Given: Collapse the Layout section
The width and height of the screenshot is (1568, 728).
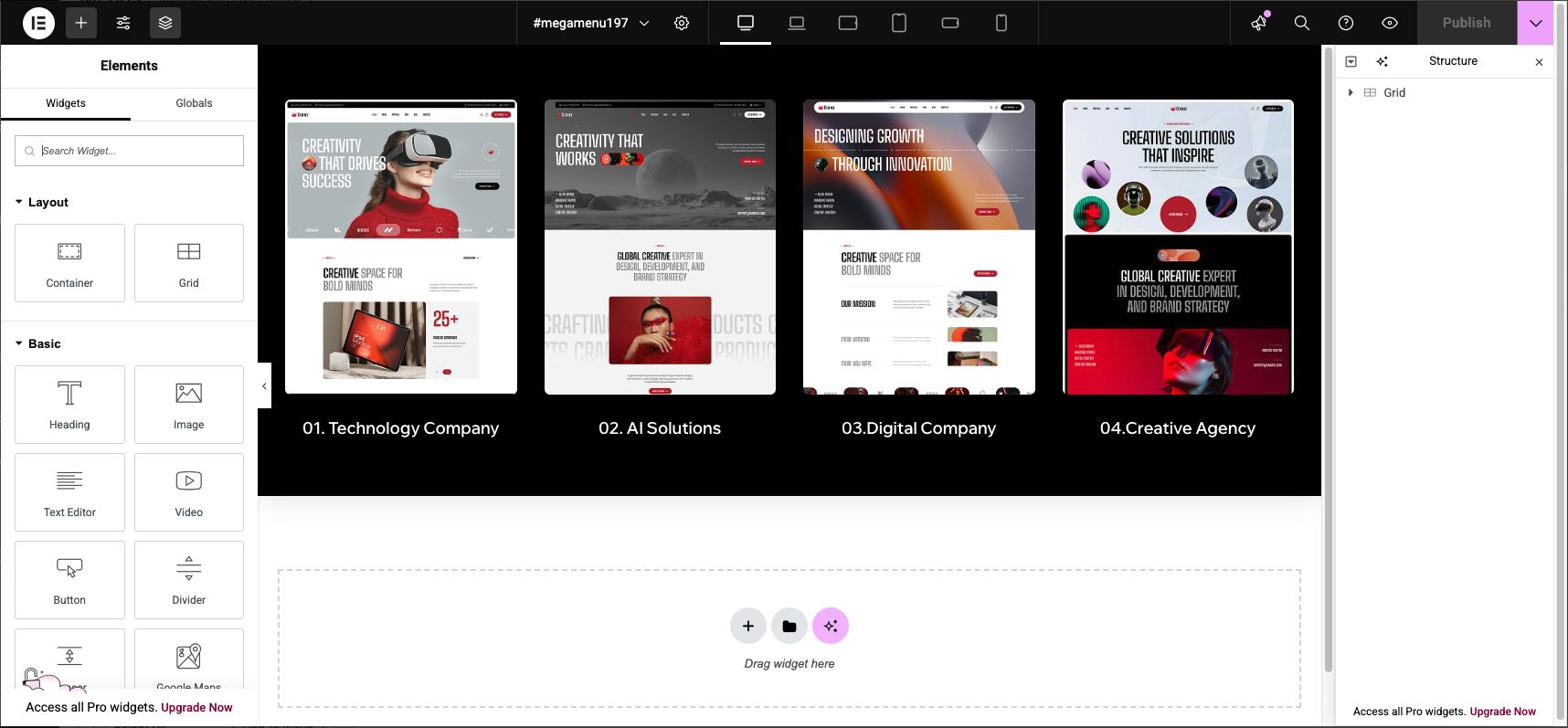Looking at the screenshot, I should coord(19,202).
